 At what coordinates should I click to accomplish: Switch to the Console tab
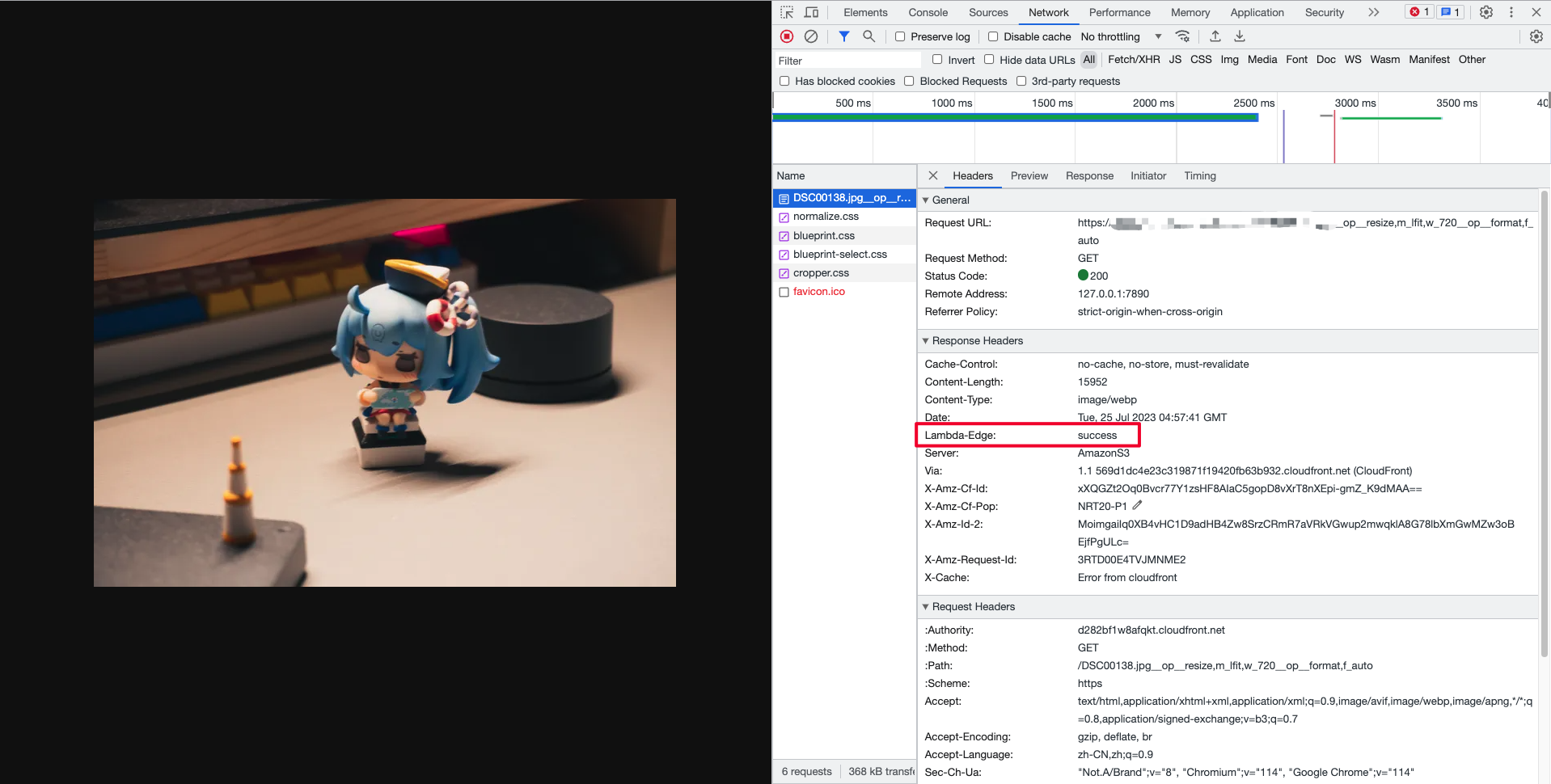coord(928,12)
